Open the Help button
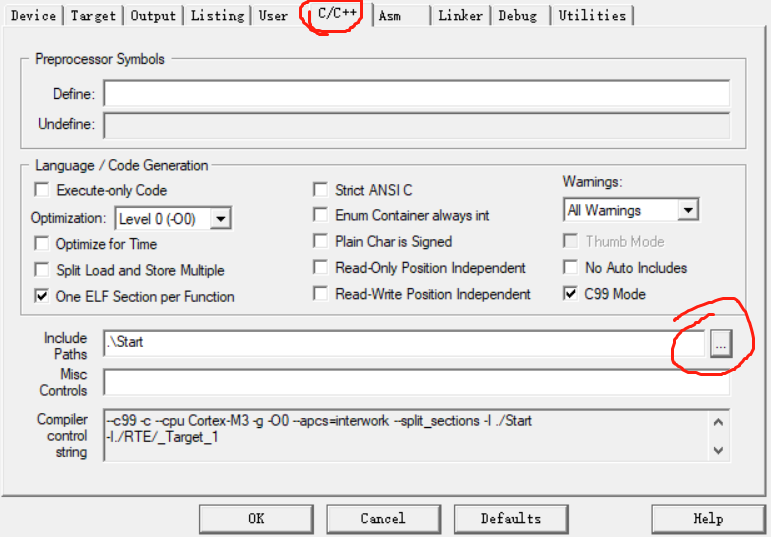This screenshot has height=537, width=771. click(708, 518)
